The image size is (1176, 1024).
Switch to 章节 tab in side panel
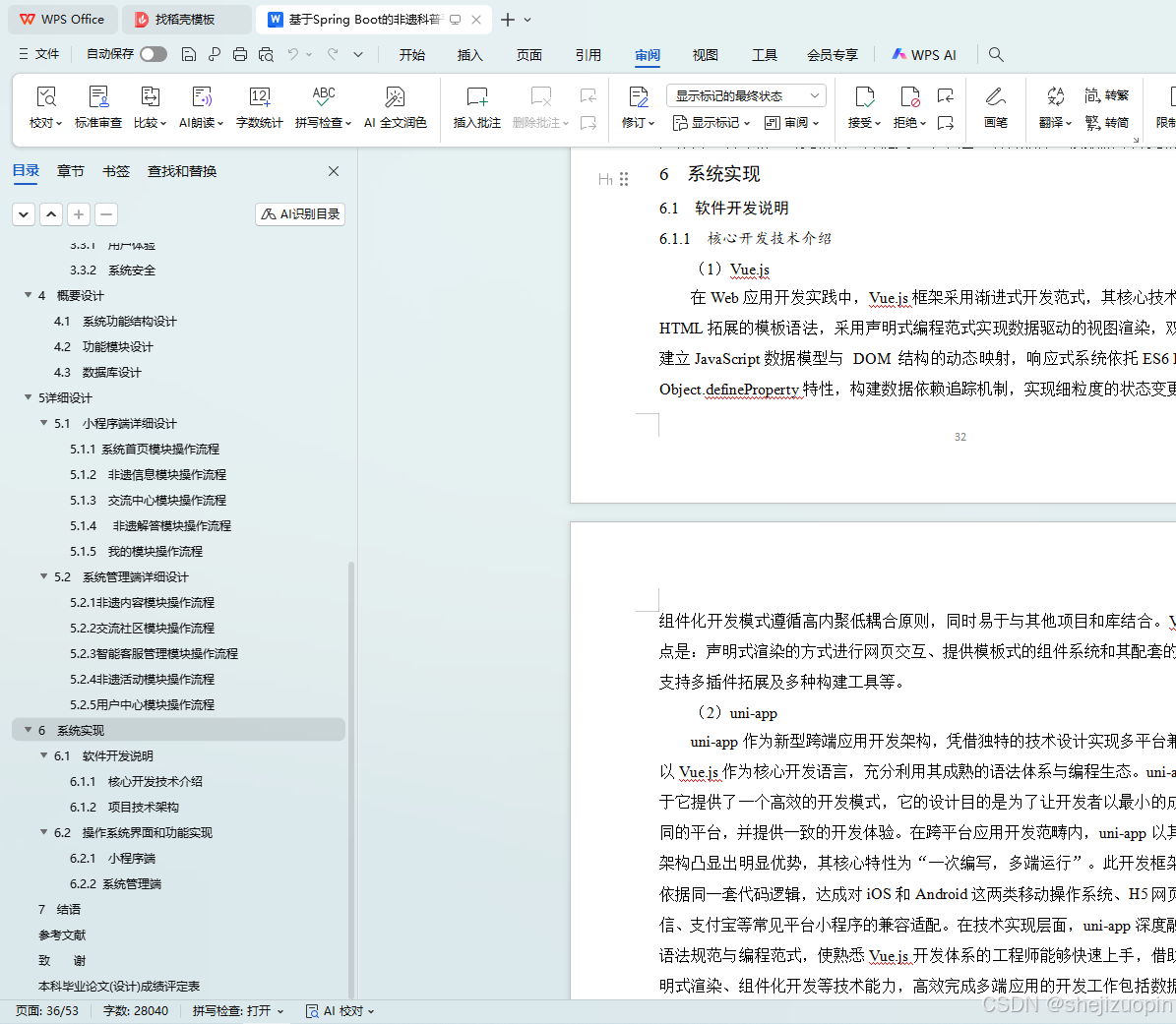(x=71, y=171)
